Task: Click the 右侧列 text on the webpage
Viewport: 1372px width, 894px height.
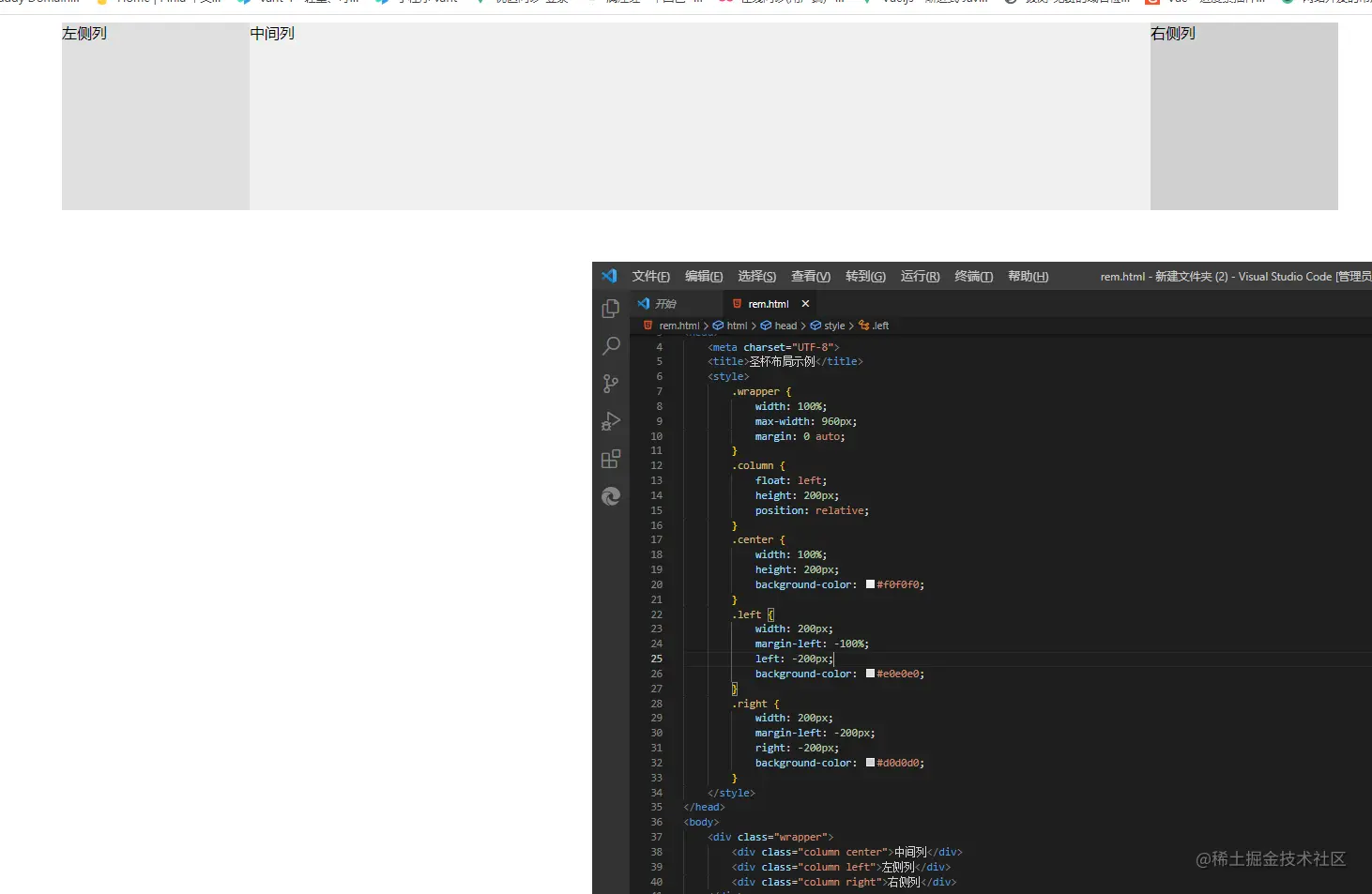Action: click(1173, 34)
